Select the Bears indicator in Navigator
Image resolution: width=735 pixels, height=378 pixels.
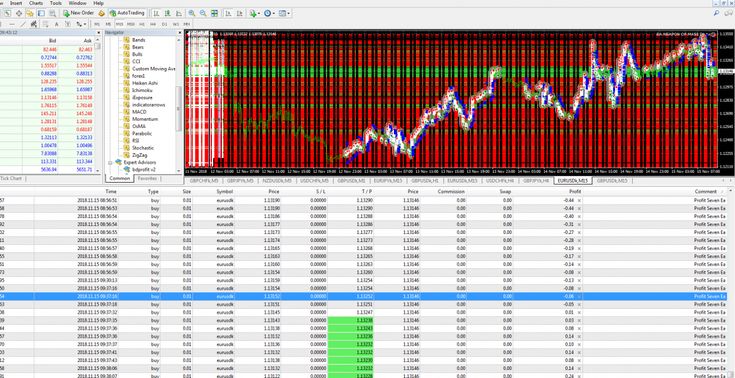(138, 47)
